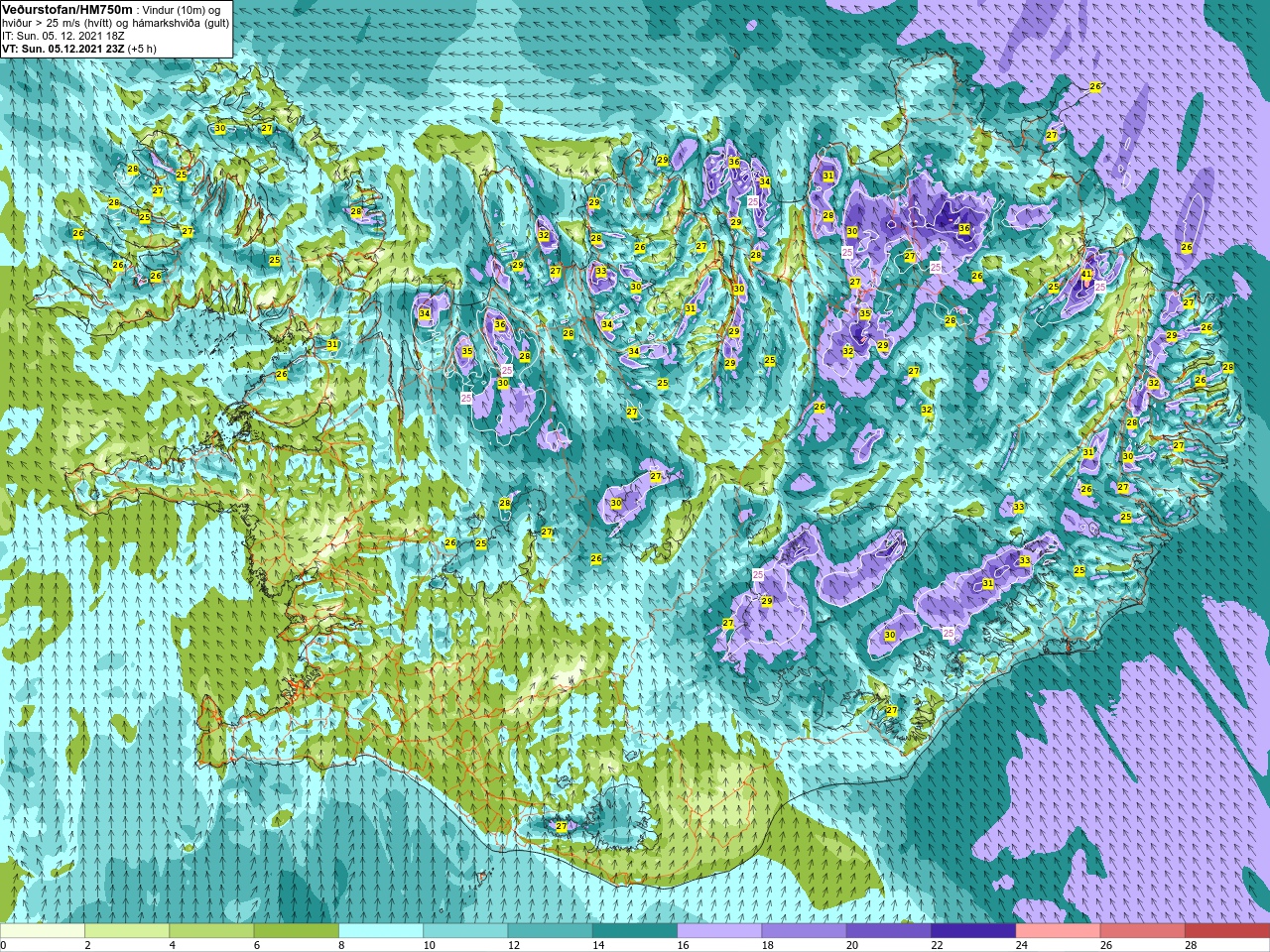1270x952 pixels.
Task: Pick the salmon 26–28 m/s legend swatch
Action: (1142, 931)
